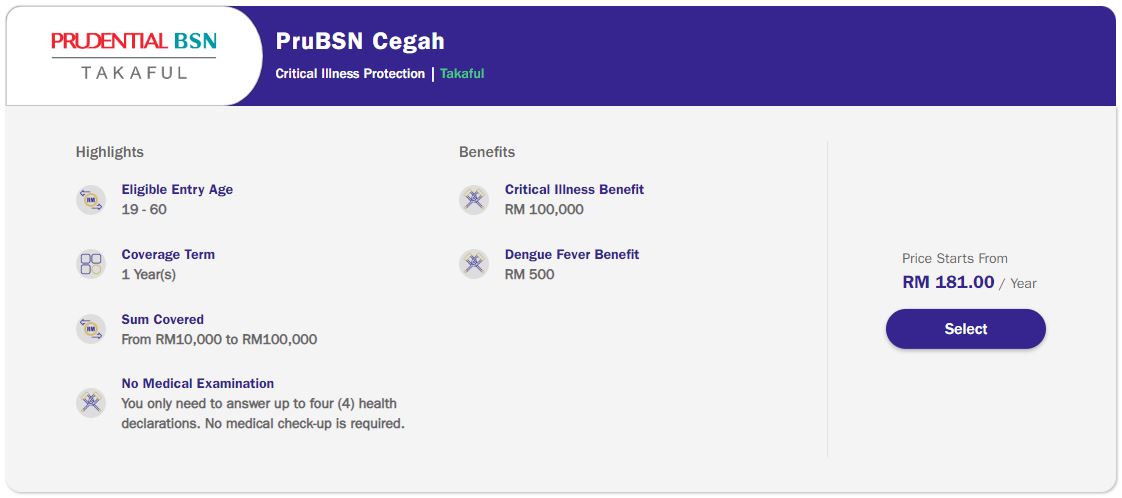Click the Dengue Fever Benefit icon

click(474, 265)
